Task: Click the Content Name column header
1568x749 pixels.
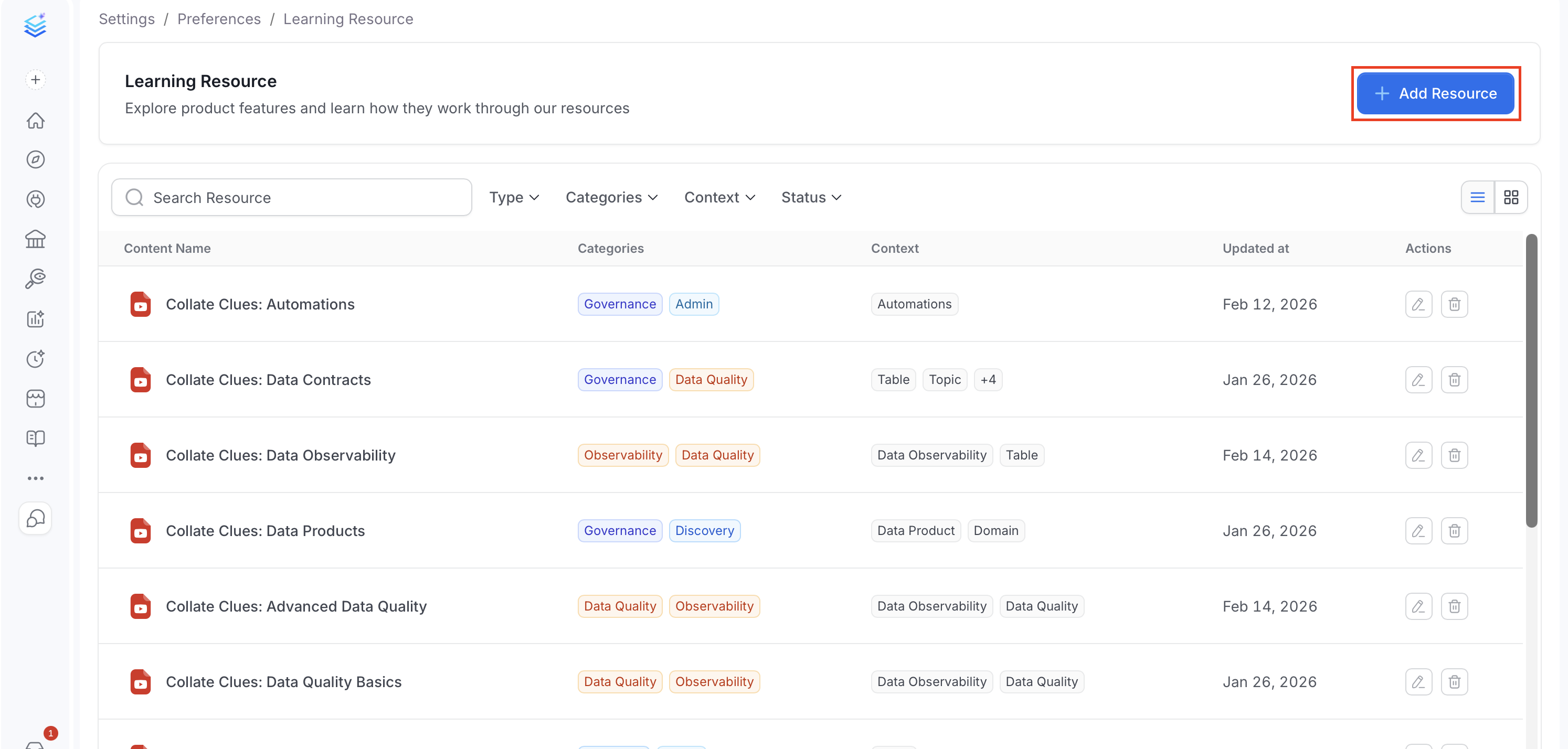Action: point(167,248)
